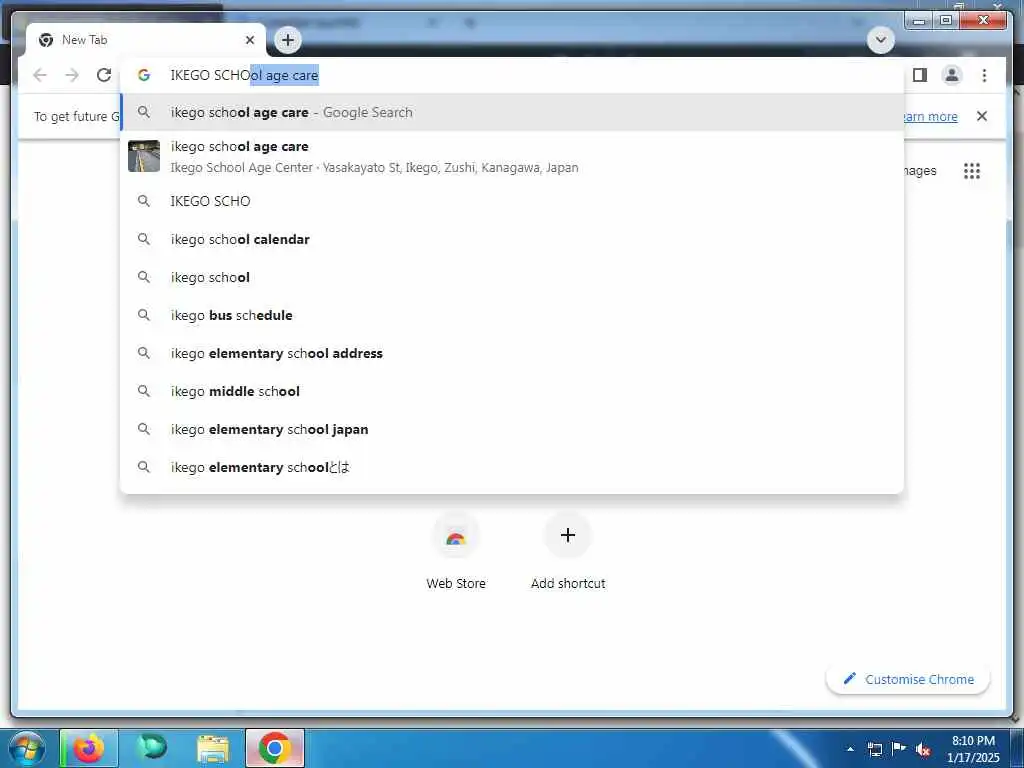Launch Firefox from the taskbar

tap(89, 748)
